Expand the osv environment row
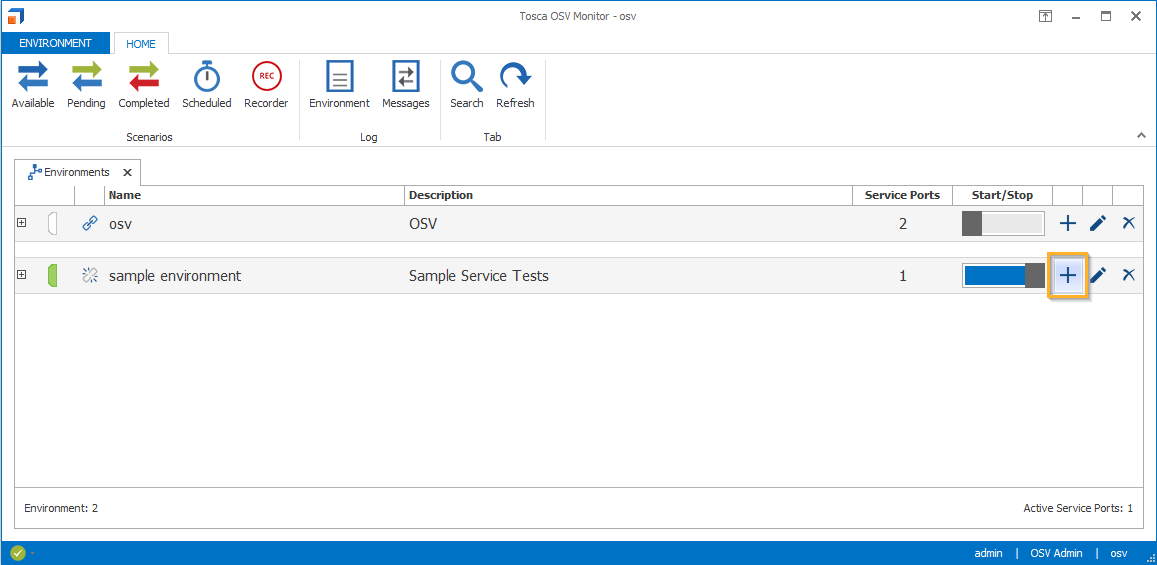1157x565 pixels. (22, 223)
